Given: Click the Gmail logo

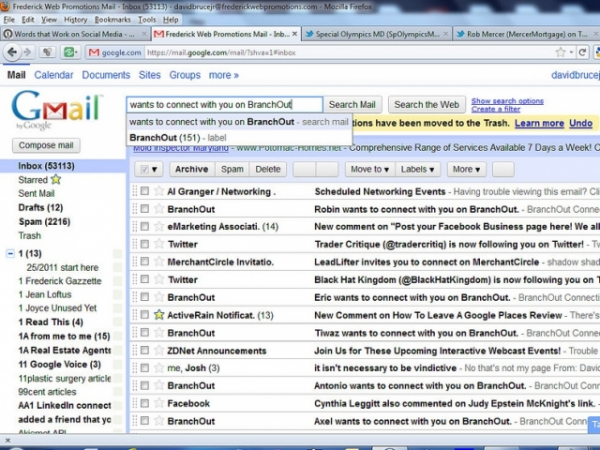Looking at the screenshot, I should coord(56,109).
